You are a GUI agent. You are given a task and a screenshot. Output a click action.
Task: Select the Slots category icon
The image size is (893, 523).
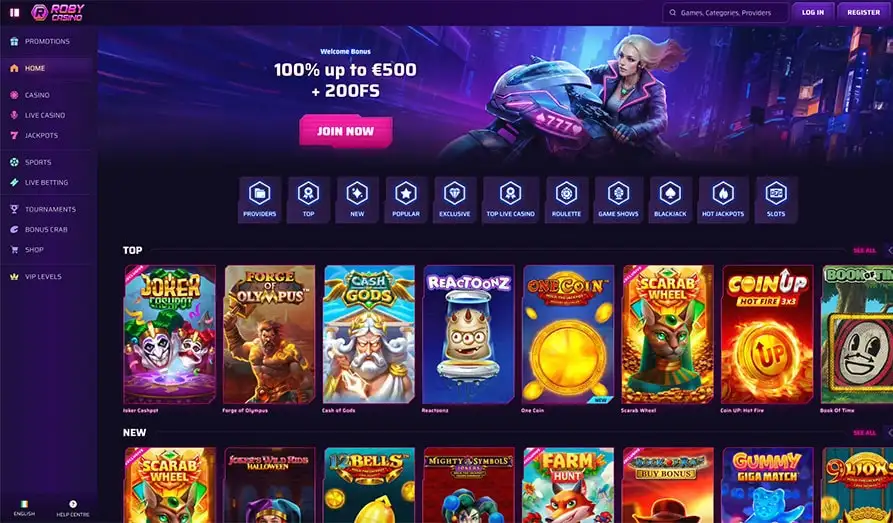[776, 199]
